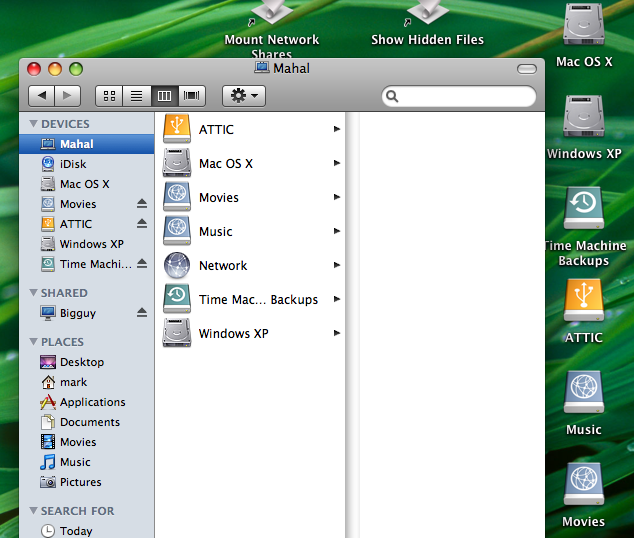Viewport: 634px width, 538px height.
Task: Open the mark home folder
Action: coord(87,382)
